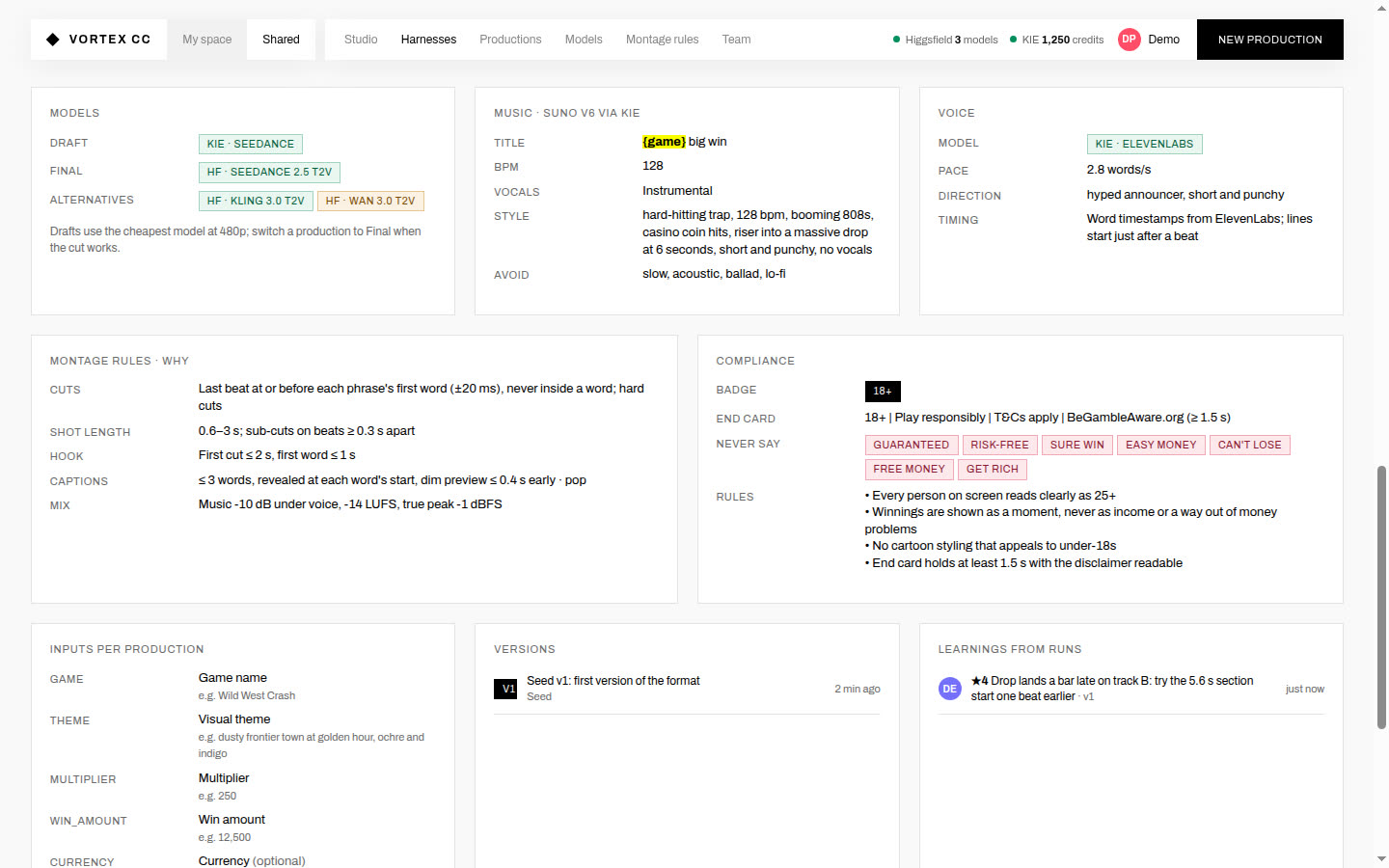Click the BPM value 128
1389x868 pixels.
[653, 166]
